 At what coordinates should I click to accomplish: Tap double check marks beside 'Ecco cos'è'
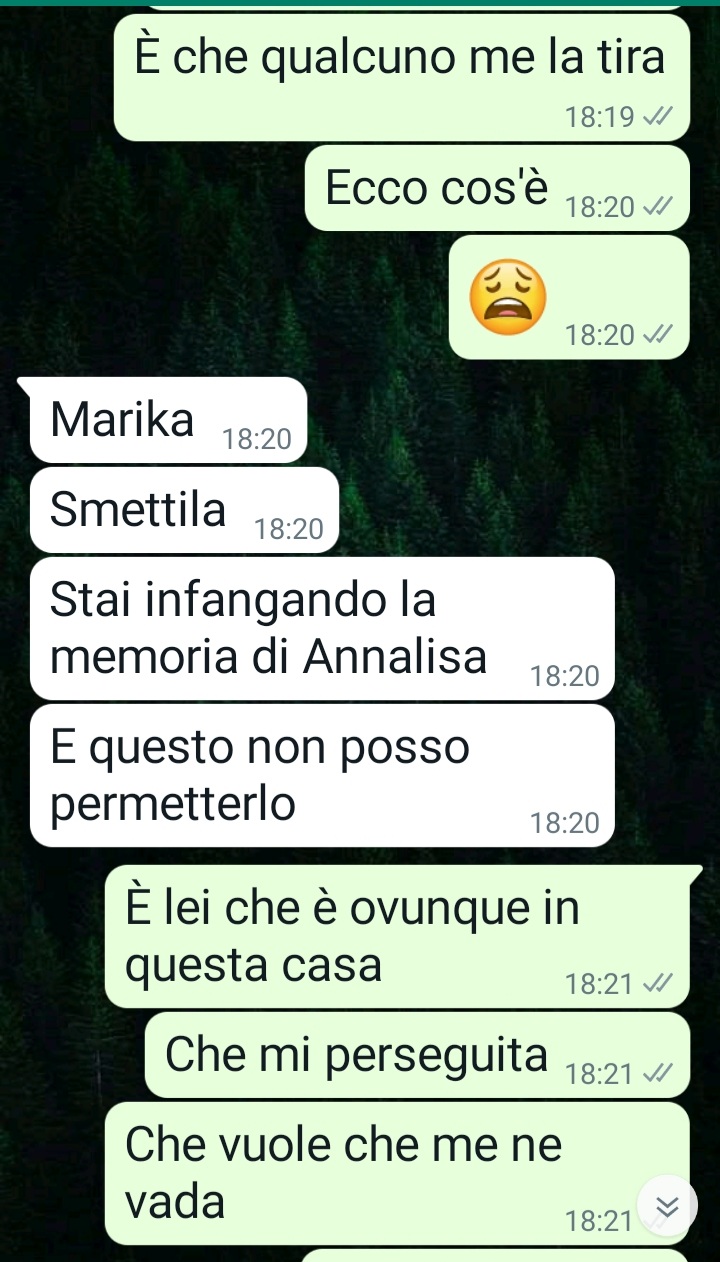tap(655, 208)
